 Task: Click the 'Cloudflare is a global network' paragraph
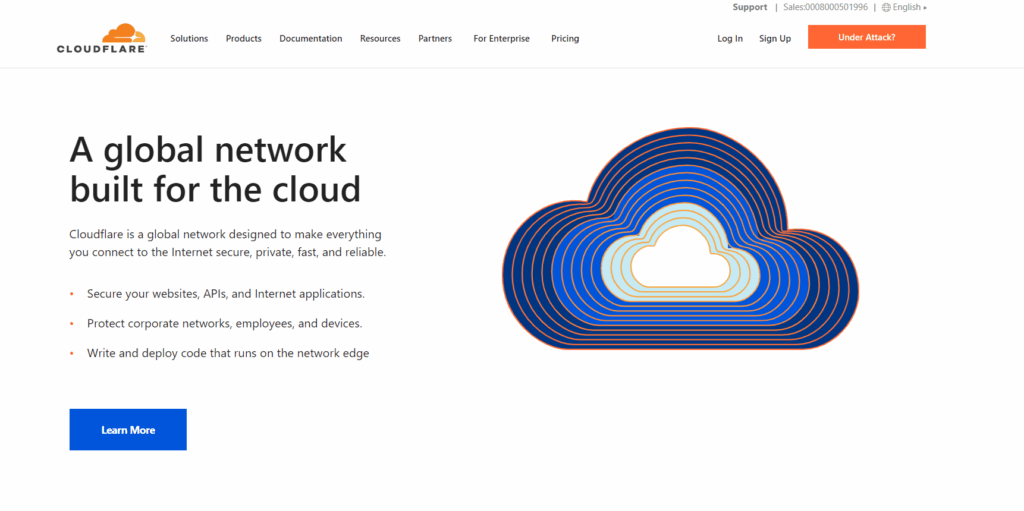click(x=228, y=243)
